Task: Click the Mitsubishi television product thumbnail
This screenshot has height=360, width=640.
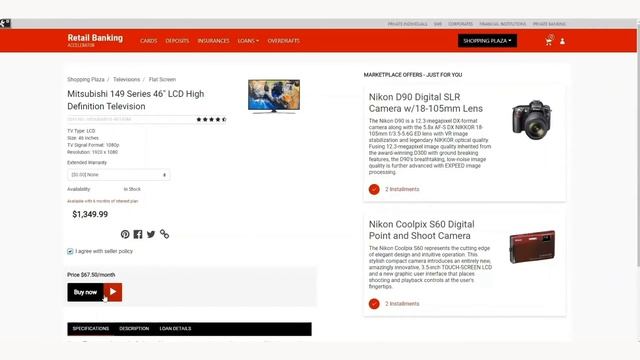Action: point(274,96)
